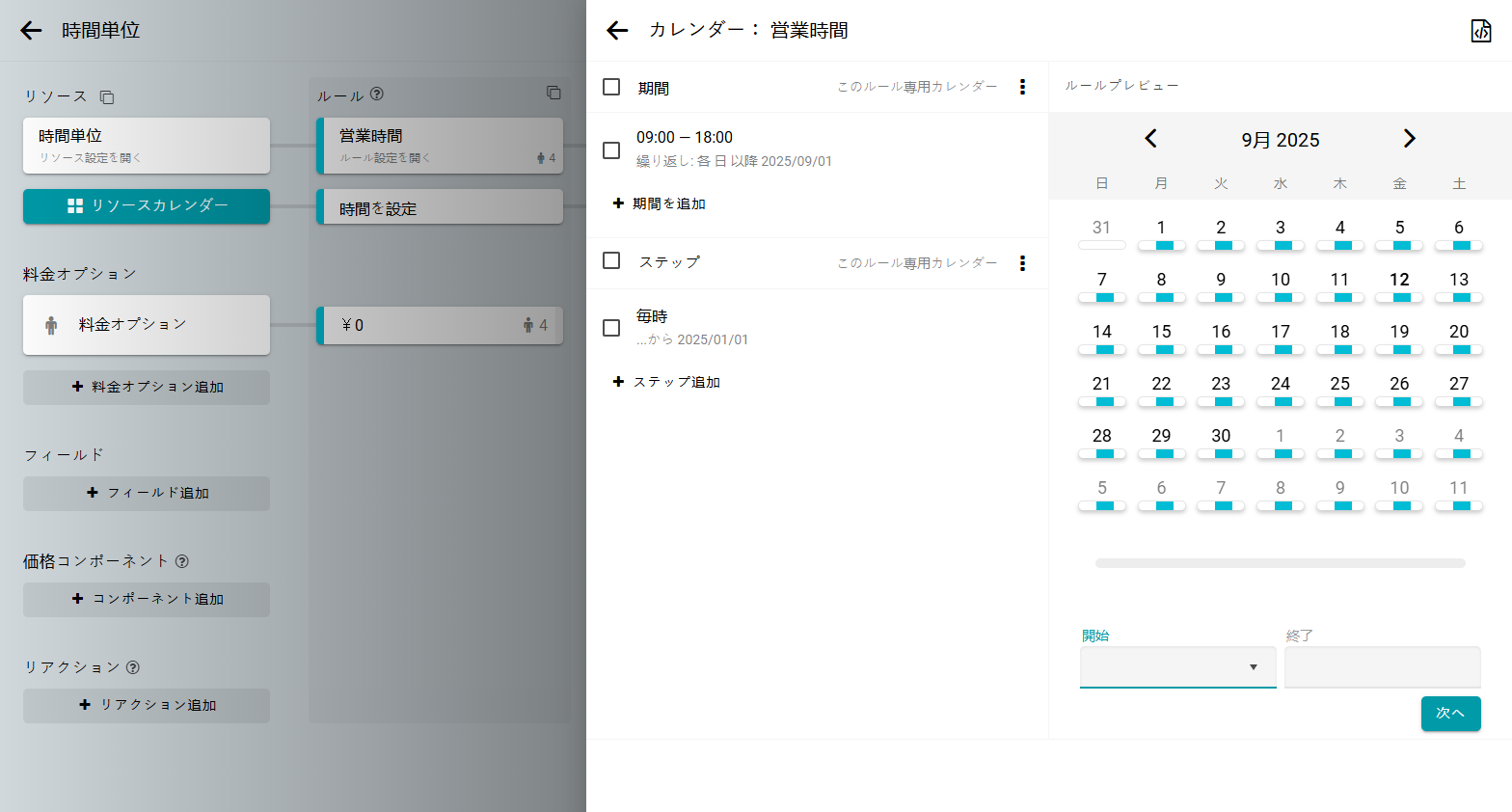Toggle the ステップ header checkbox
The height and width of the screenshot is (812, 1512).
[611, 260]
